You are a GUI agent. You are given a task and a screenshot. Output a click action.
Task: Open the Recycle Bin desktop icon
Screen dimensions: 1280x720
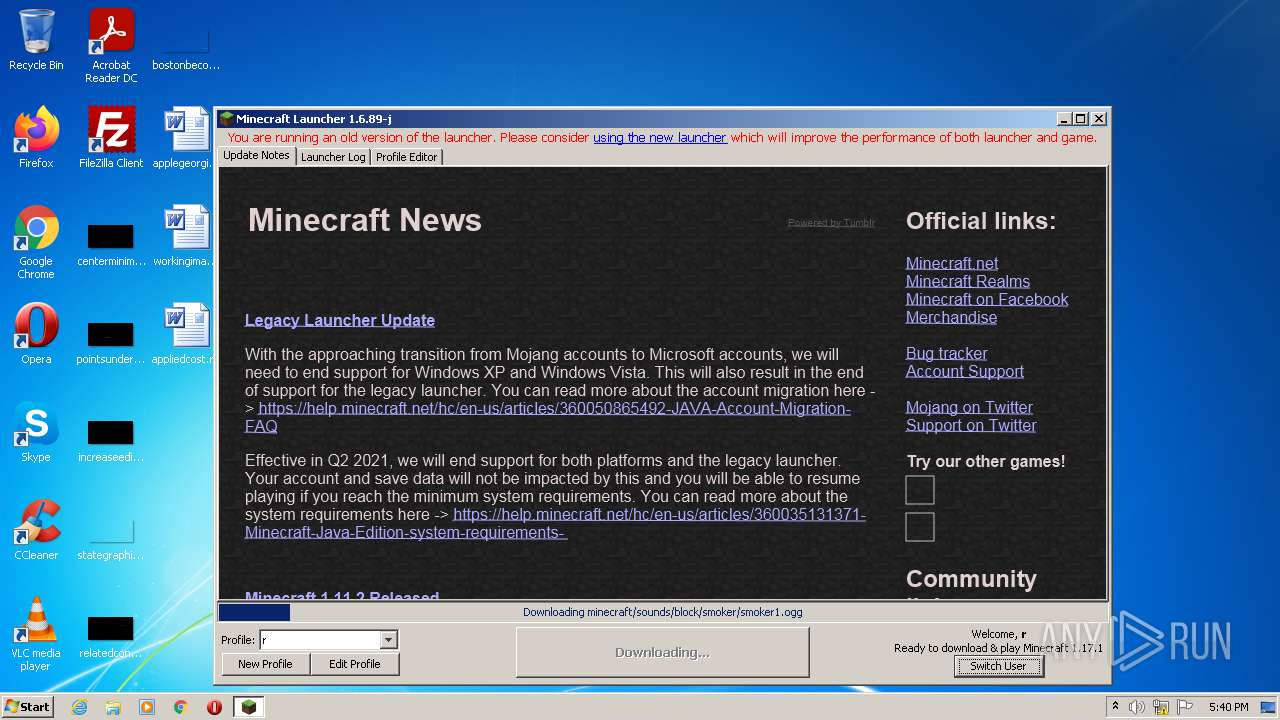click(36, 40)
